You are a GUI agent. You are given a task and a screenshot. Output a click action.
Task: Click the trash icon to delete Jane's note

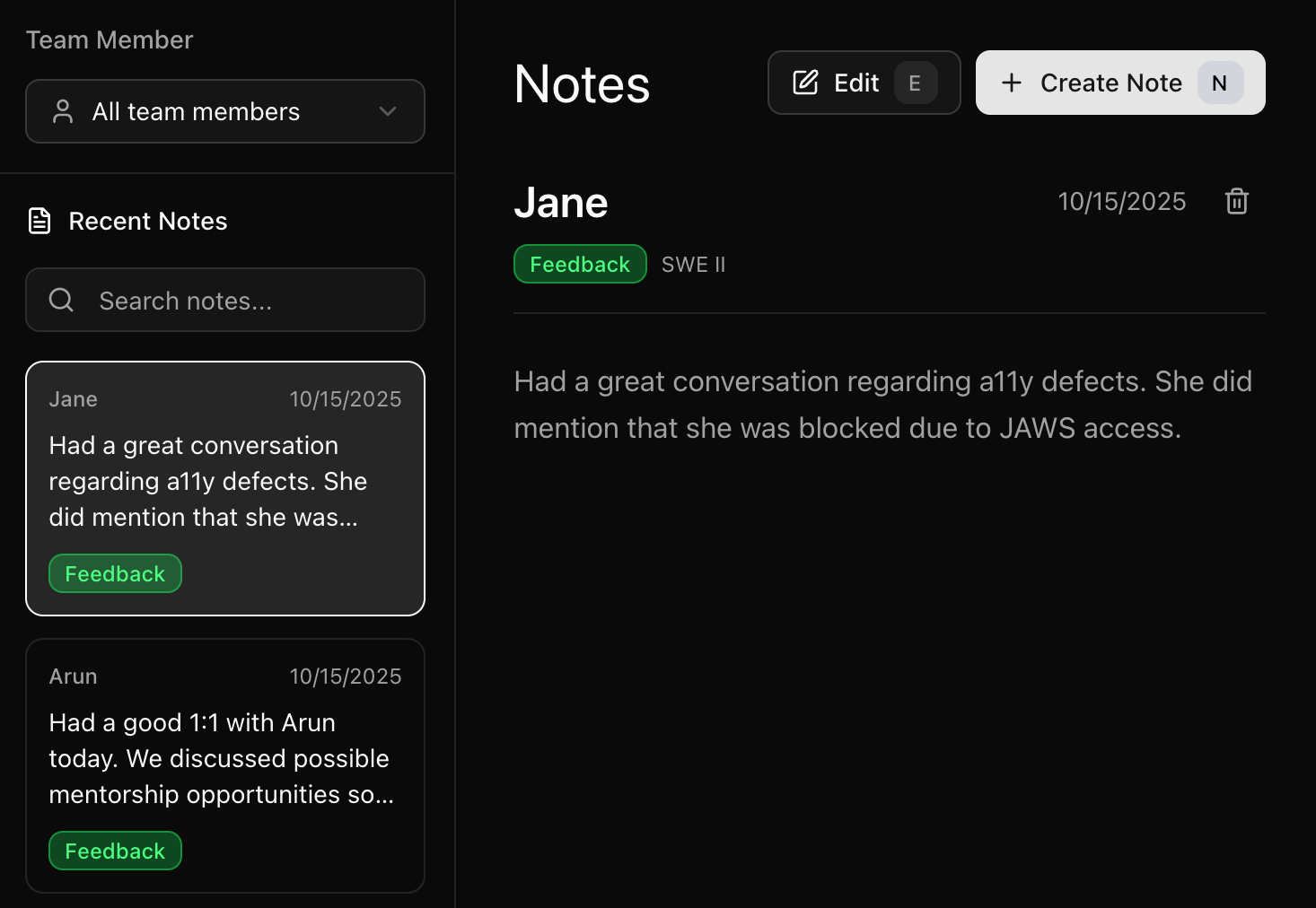click(x=1236, y=201)
